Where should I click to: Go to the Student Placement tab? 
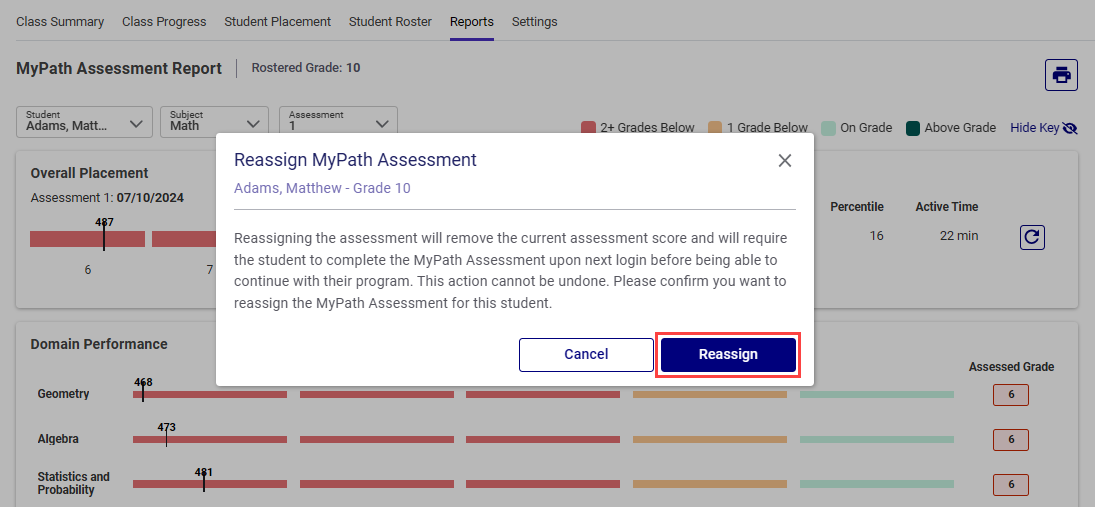(x=277, y=22)
